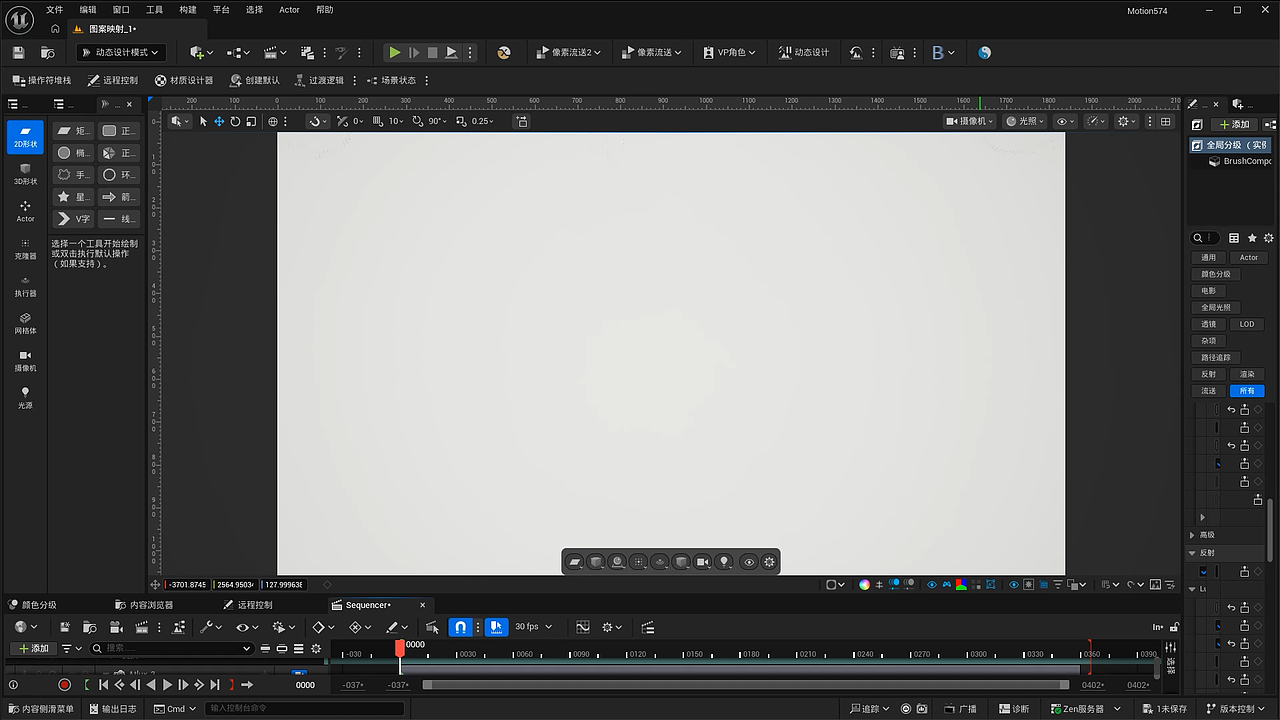Pick the V字 chevron shape tool
Image resolution: width=1280 pixels, height=720 pixels.
tap(74, 219)
